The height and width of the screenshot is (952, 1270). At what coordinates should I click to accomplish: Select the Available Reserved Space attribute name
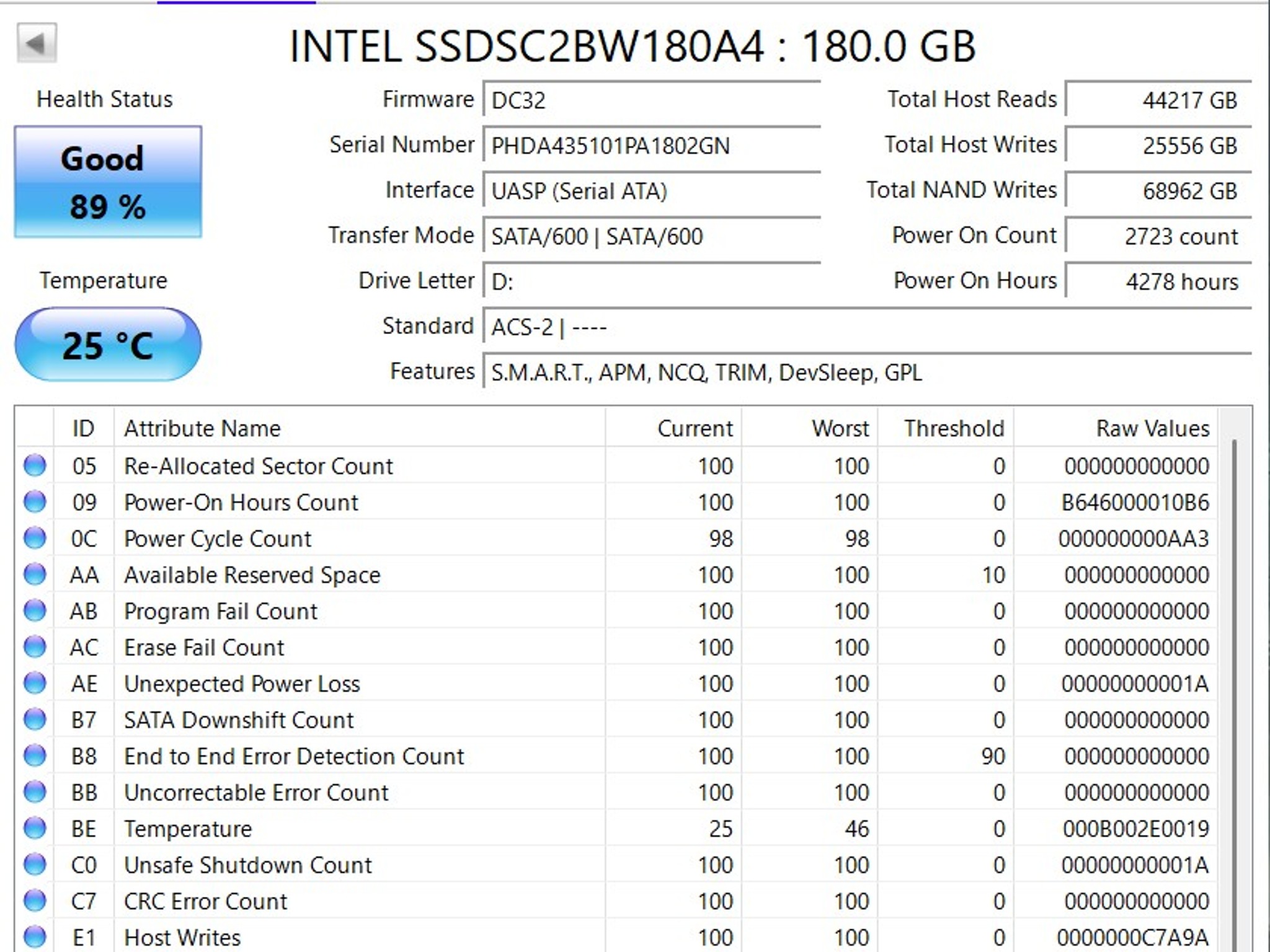(252, 575)
